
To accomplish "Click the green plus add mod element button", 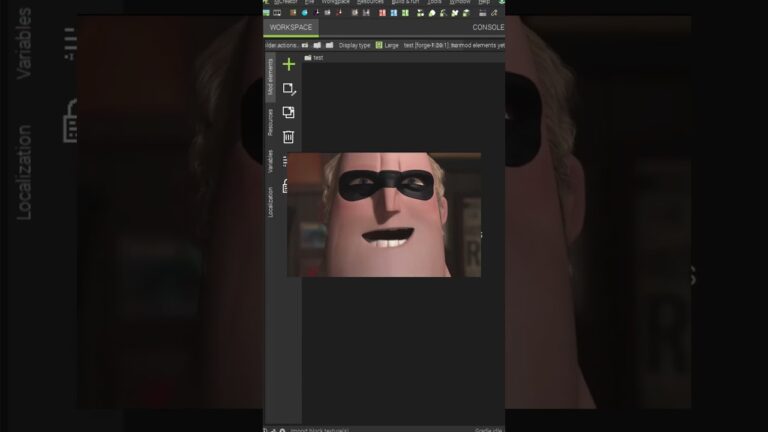I will (289, 65).
